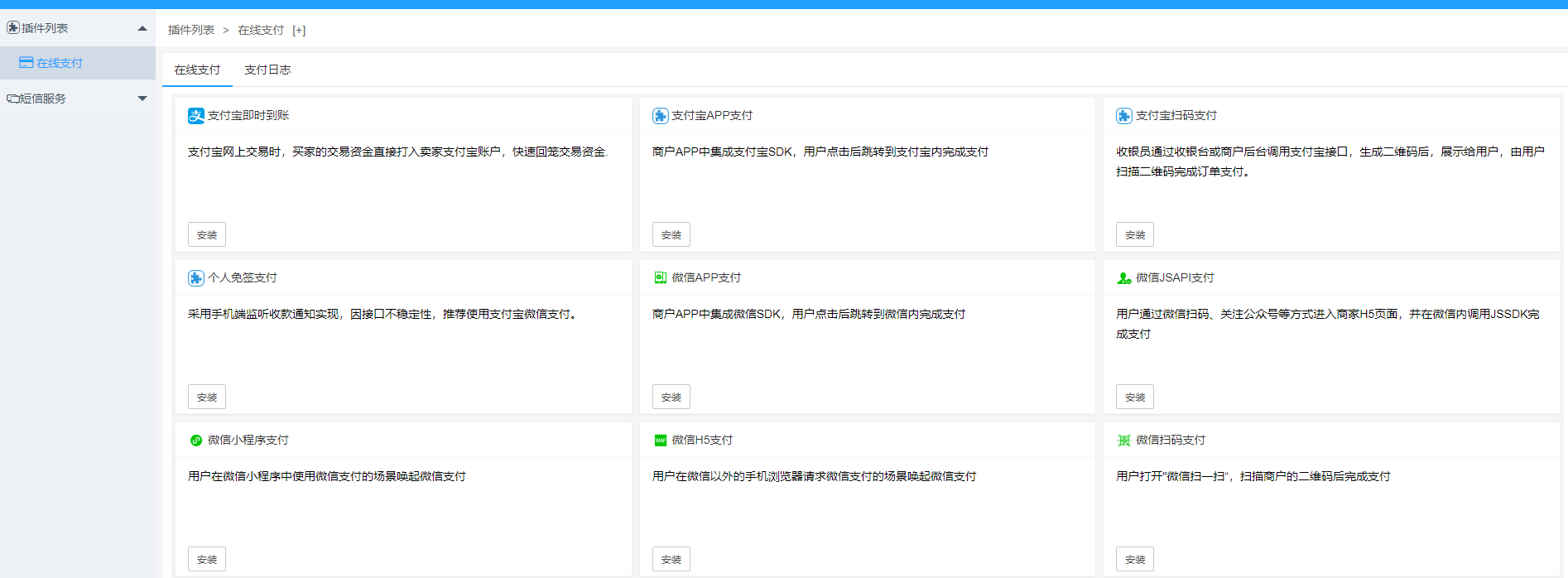Install the 支付宝扫码支付 plugin
This screenshot has height=578, width=1568.
1134,235
